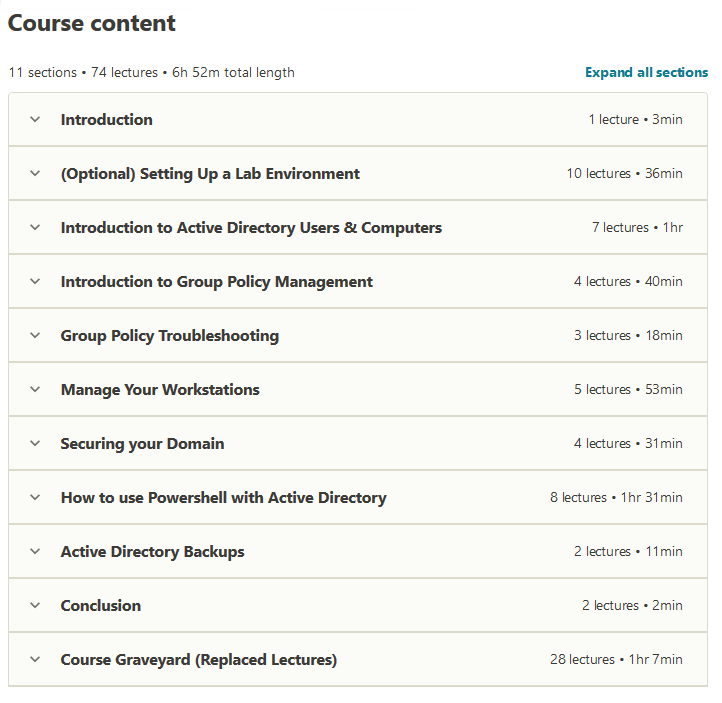Viewport: 722px width, 703px height.
Task: Click the Securing your Domain title
Action: point(142,444)
